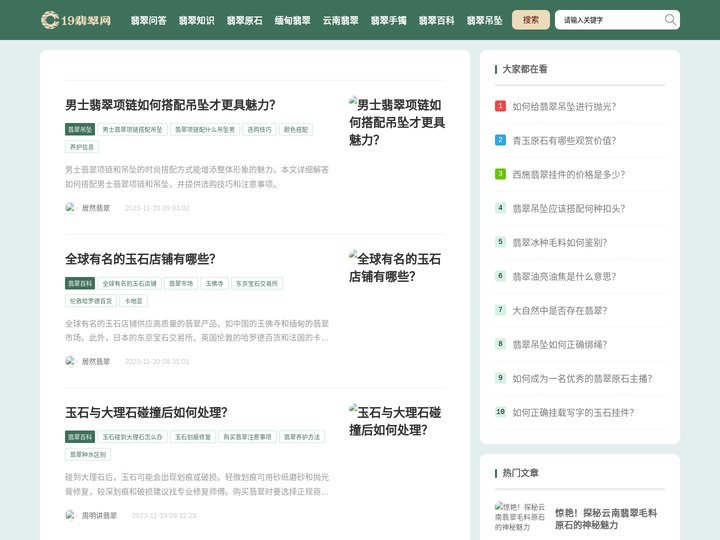Click the 19翡翠网 site logo
The width and height of the screenshot is (720, 540).
pos(76,20)
